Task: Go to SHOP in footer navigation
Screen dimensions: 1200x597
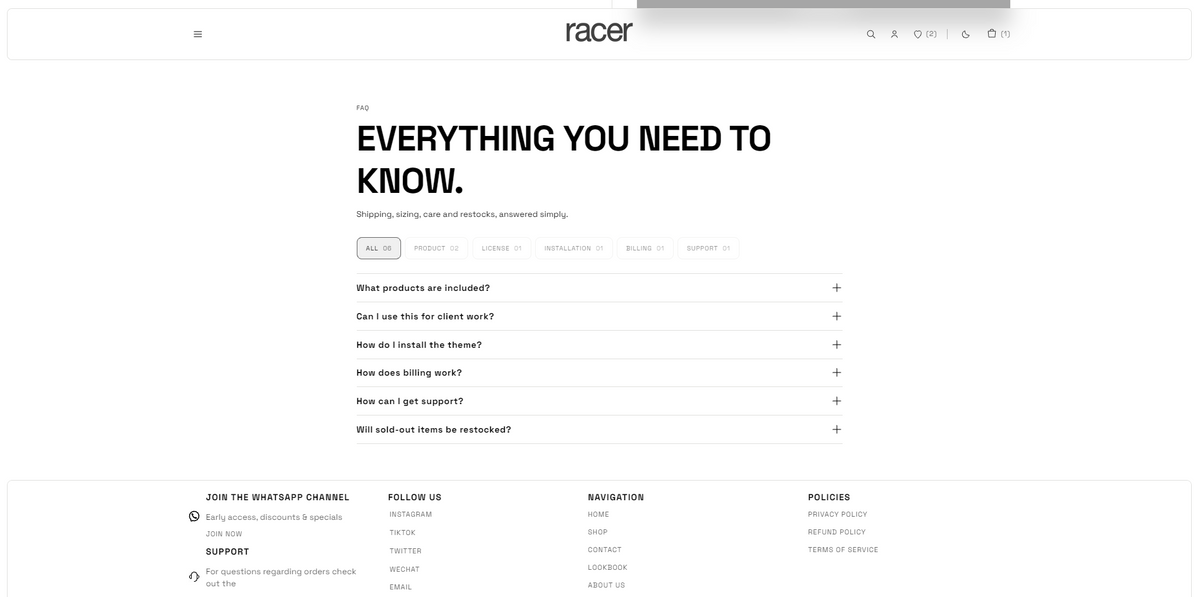Action: tap(597, 532)
